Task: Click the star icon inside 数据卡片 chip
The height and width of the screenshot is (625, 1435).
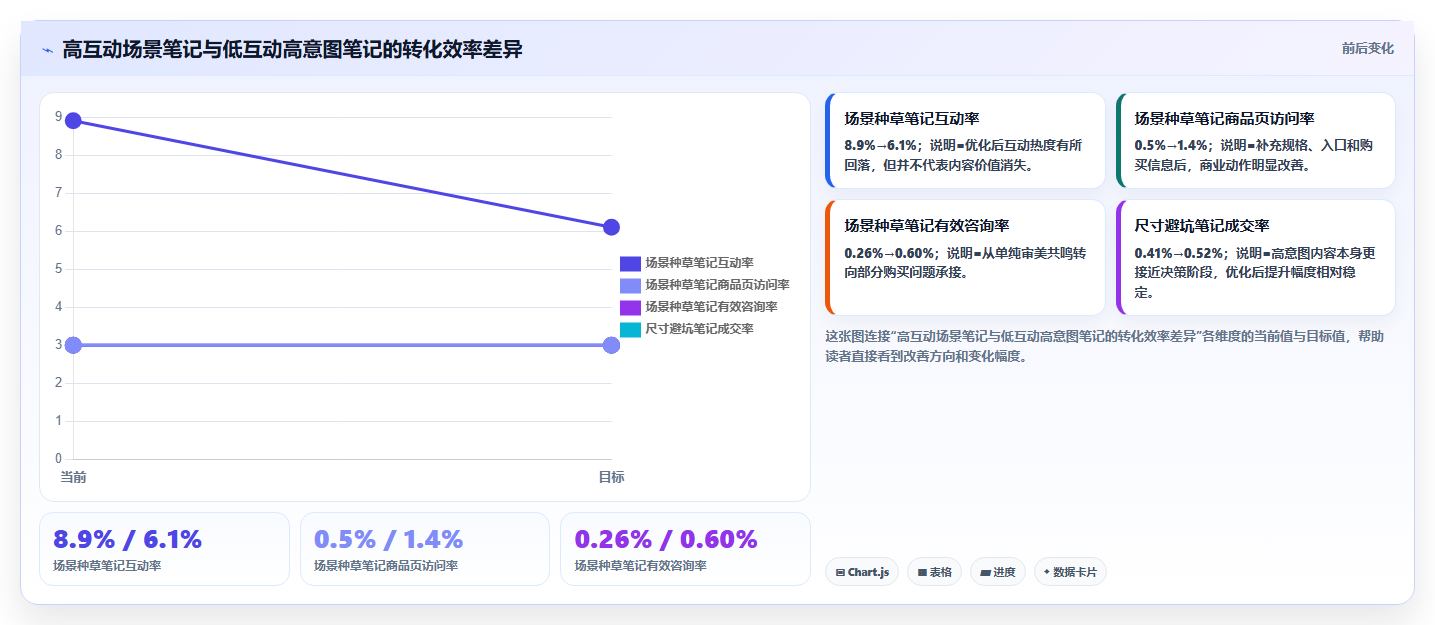Action: 1047,572
